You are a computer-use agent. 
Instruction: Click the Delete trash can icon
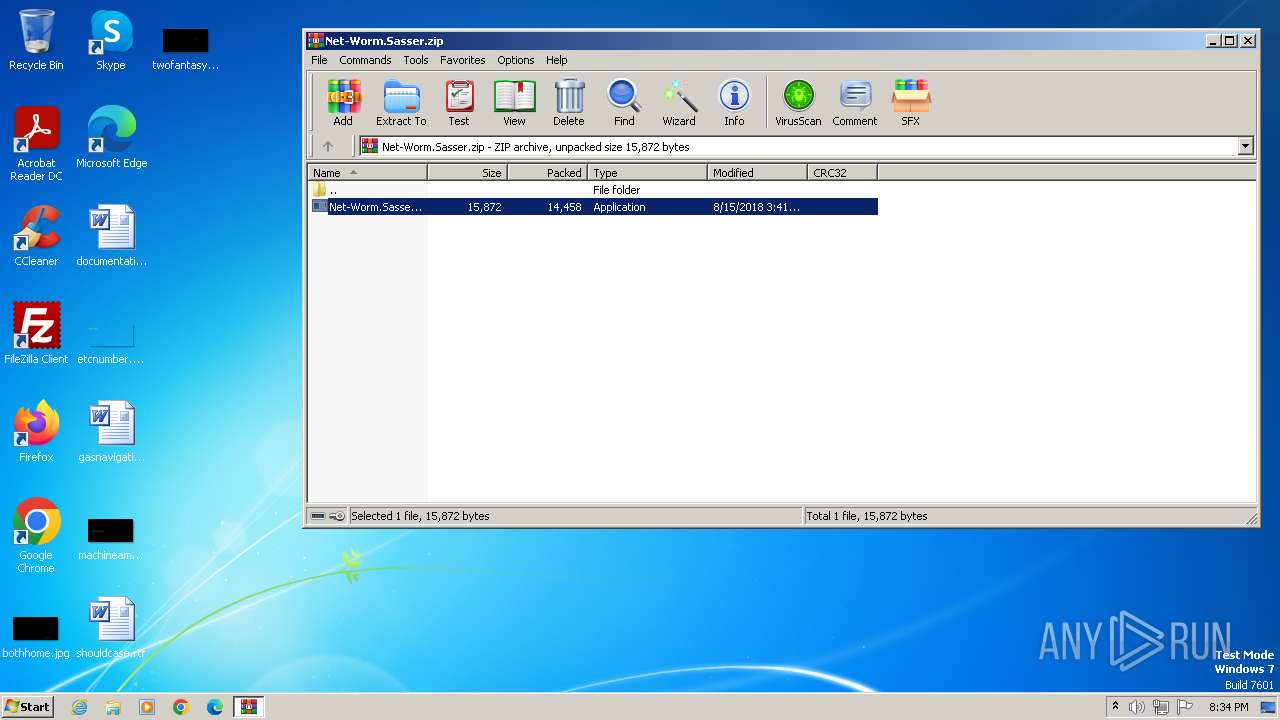pyautogui.click(x=569, y=103)
